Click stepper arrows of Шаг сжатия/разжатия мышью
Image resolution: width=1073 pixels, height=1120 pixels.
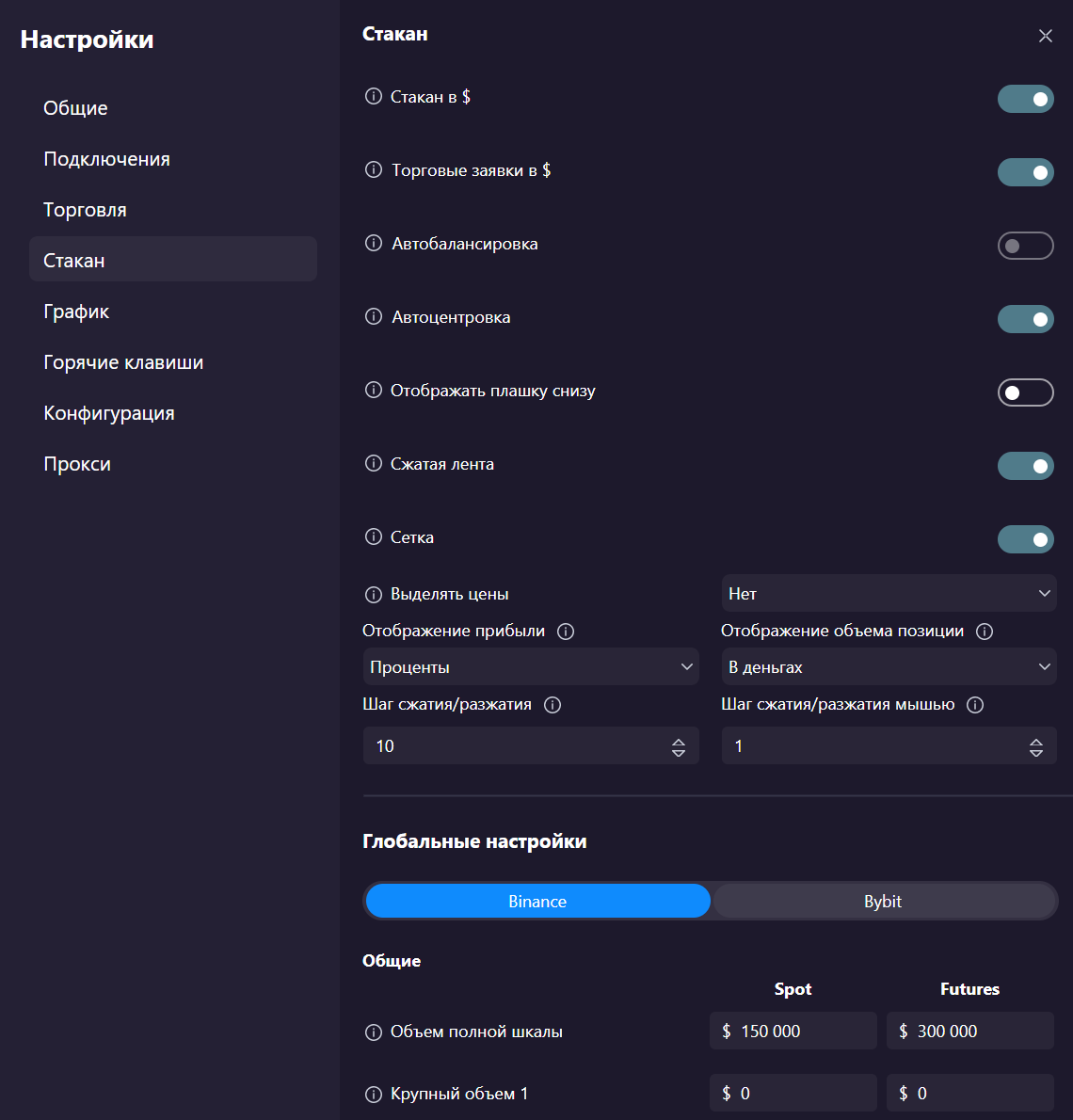1036,747
